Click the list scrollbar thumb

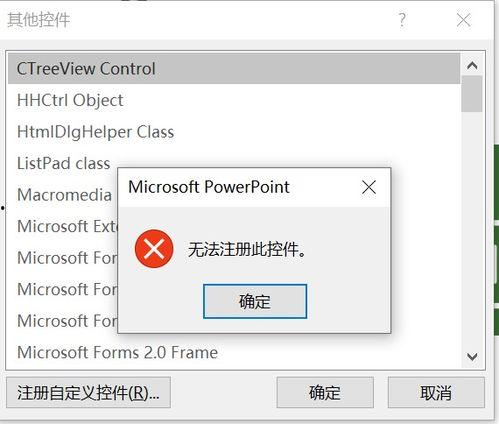(x=472, y=94)
